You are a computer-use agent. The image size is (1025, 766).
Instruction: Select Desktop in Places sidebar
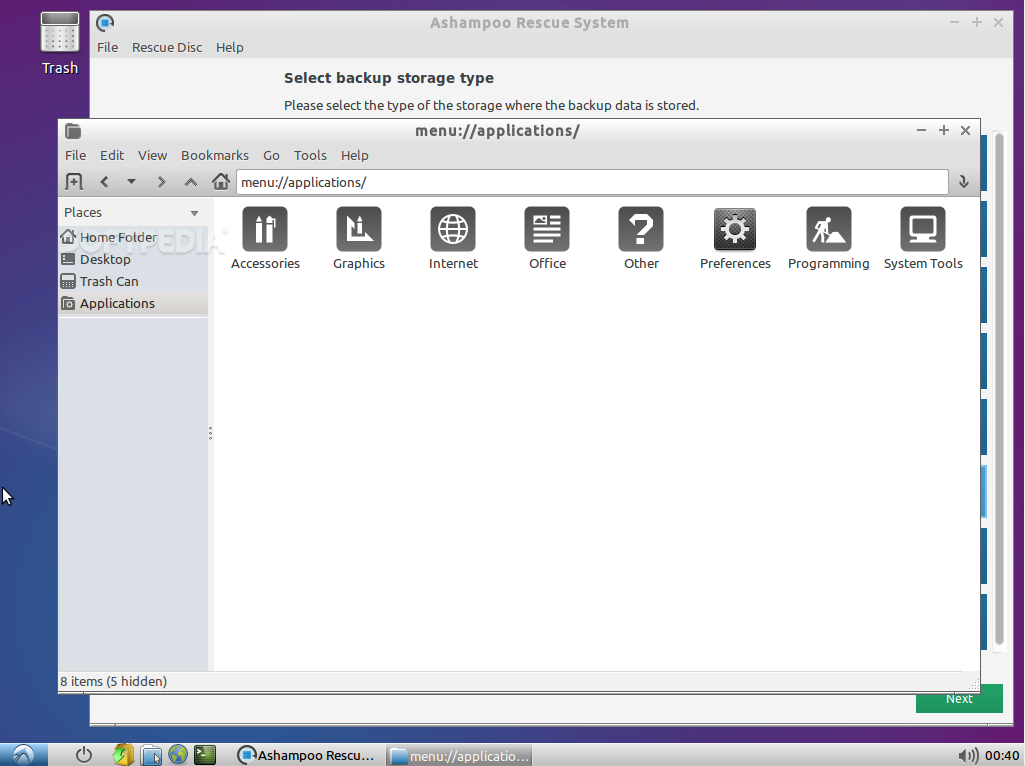(133, 259)
